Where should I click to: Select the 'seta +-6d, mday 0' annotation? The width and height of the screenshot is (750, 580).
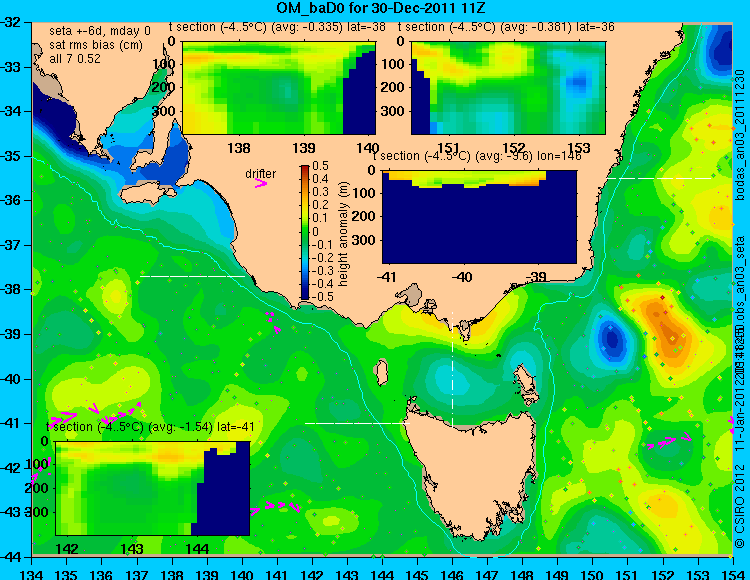(99, 31)
